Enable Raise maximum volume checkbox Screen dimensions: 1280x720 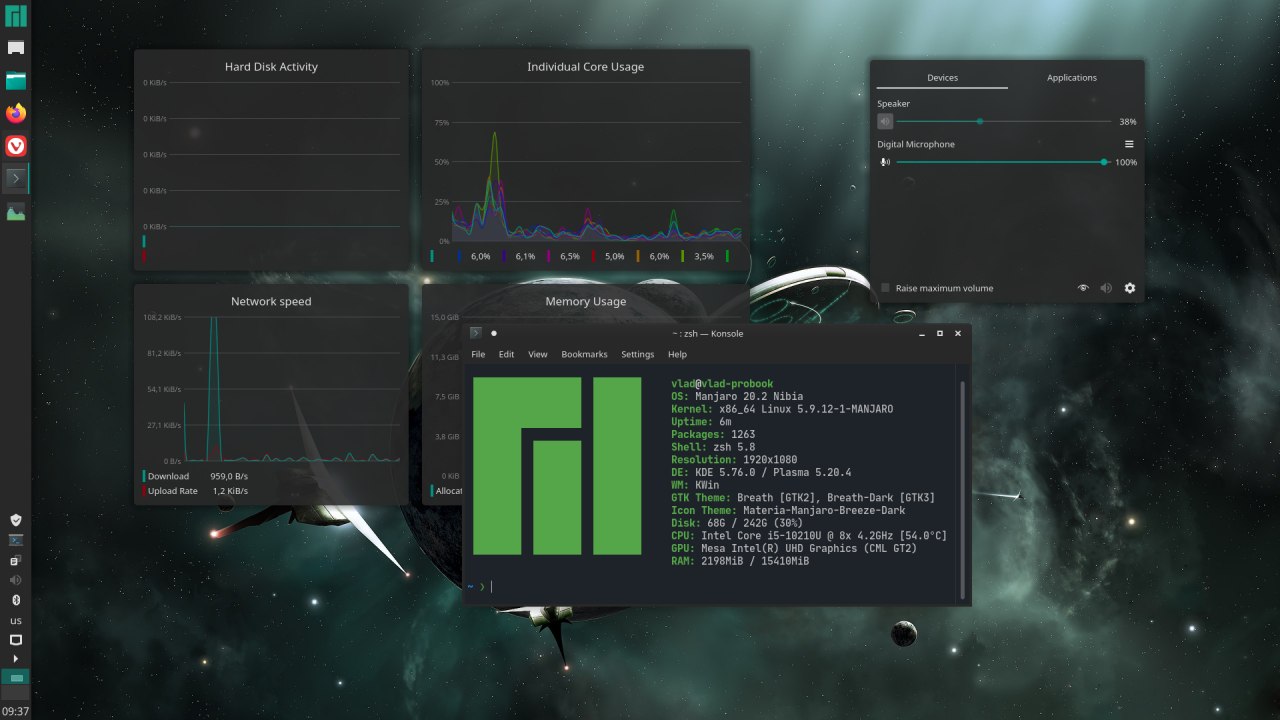click(x=886, y=288)
